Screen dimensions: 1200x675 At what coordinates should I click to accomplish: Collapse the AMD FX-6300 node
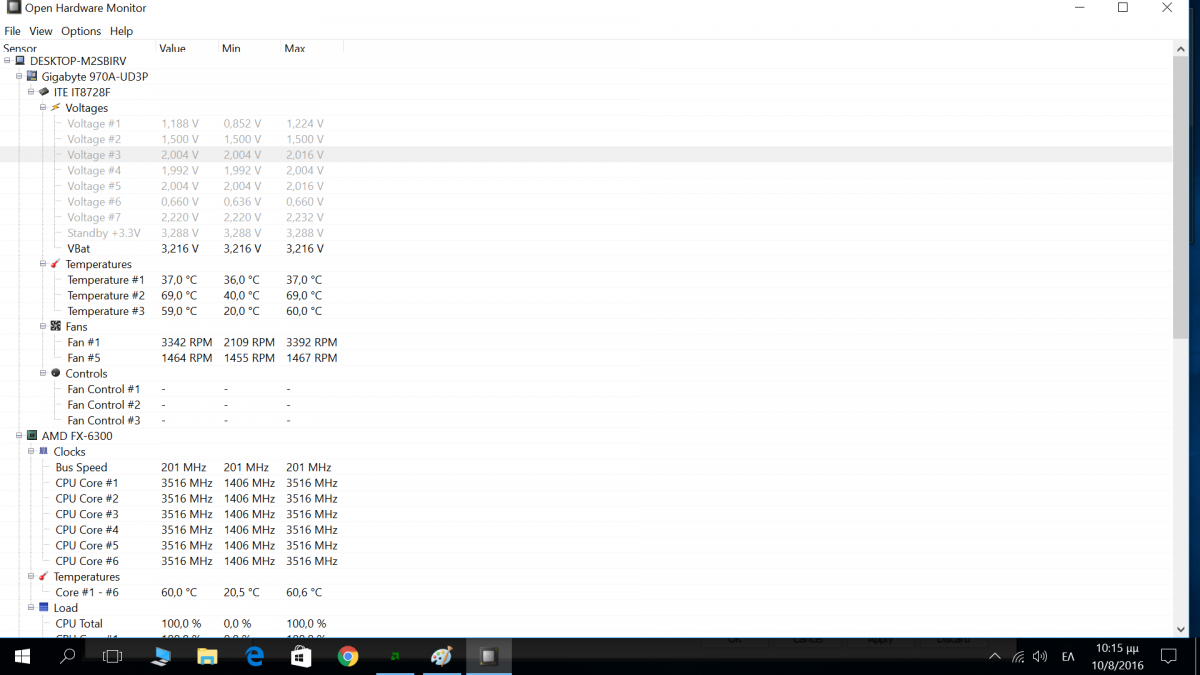click(19, 436)
